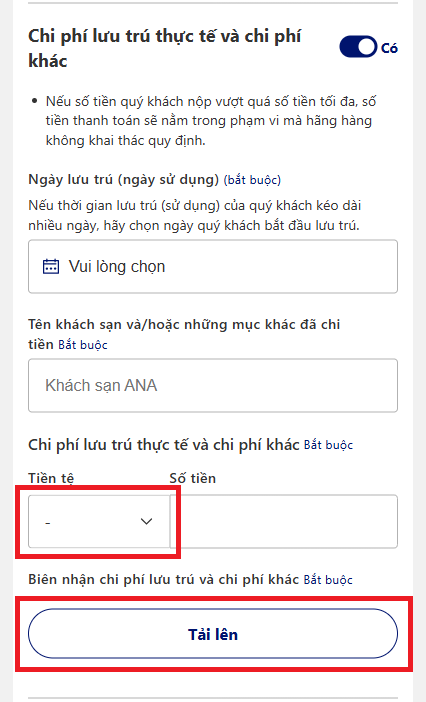Click the "Tiền tệ" field label
426x702 pixels.
51,478
